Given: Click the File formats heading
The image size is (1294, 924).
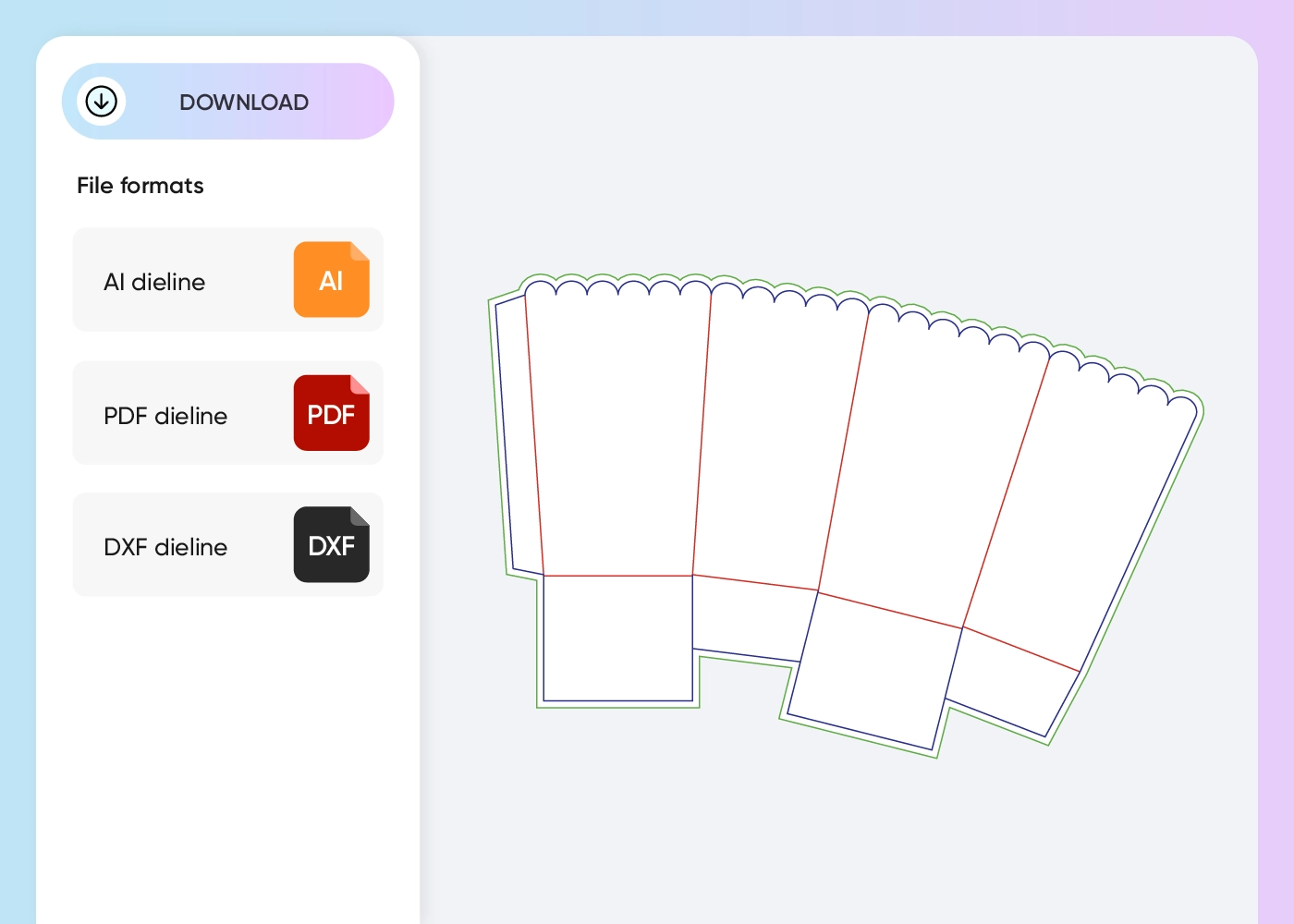Looking at the screenshot, I should [140, 186].
